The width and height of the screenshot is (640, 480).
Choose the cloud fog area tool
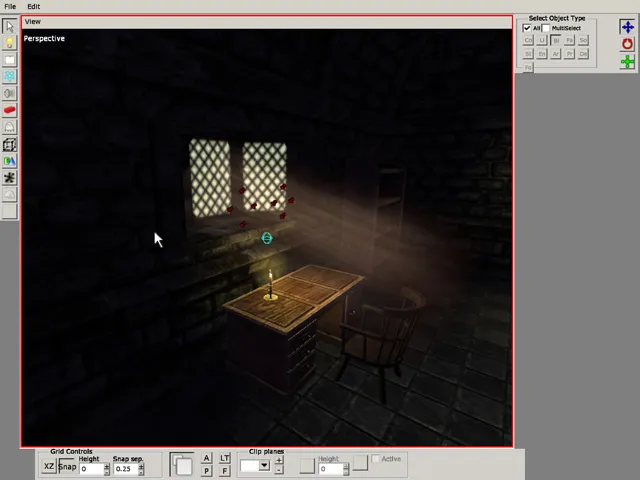point(9,195)
